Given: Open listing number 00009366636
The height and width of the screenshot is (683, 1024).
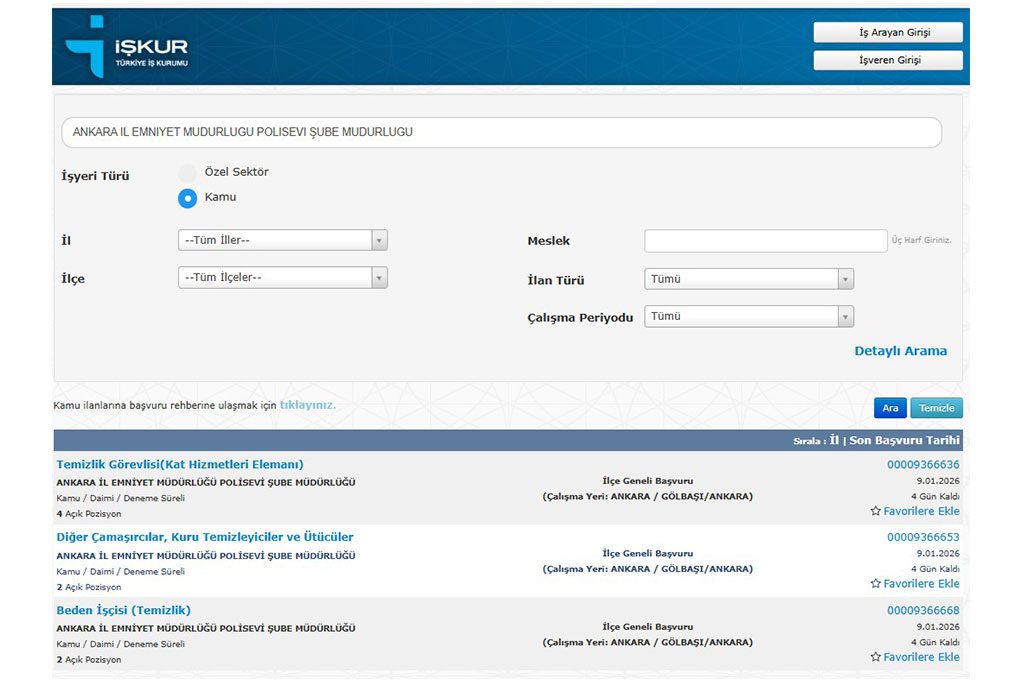Looking at the screenshot, I should click(x=922, y=464).
